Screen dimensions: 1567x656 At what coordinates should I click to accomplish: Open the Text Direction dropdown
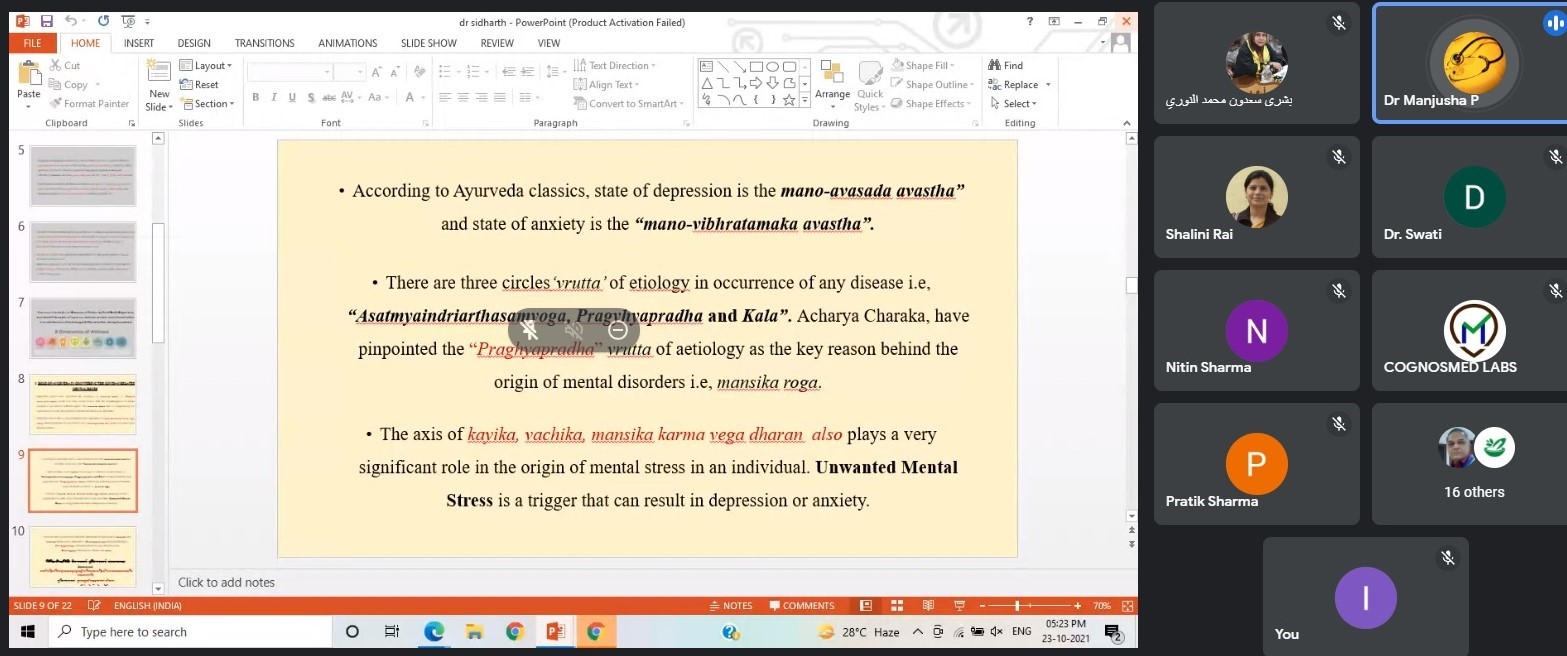coord(615,66)
